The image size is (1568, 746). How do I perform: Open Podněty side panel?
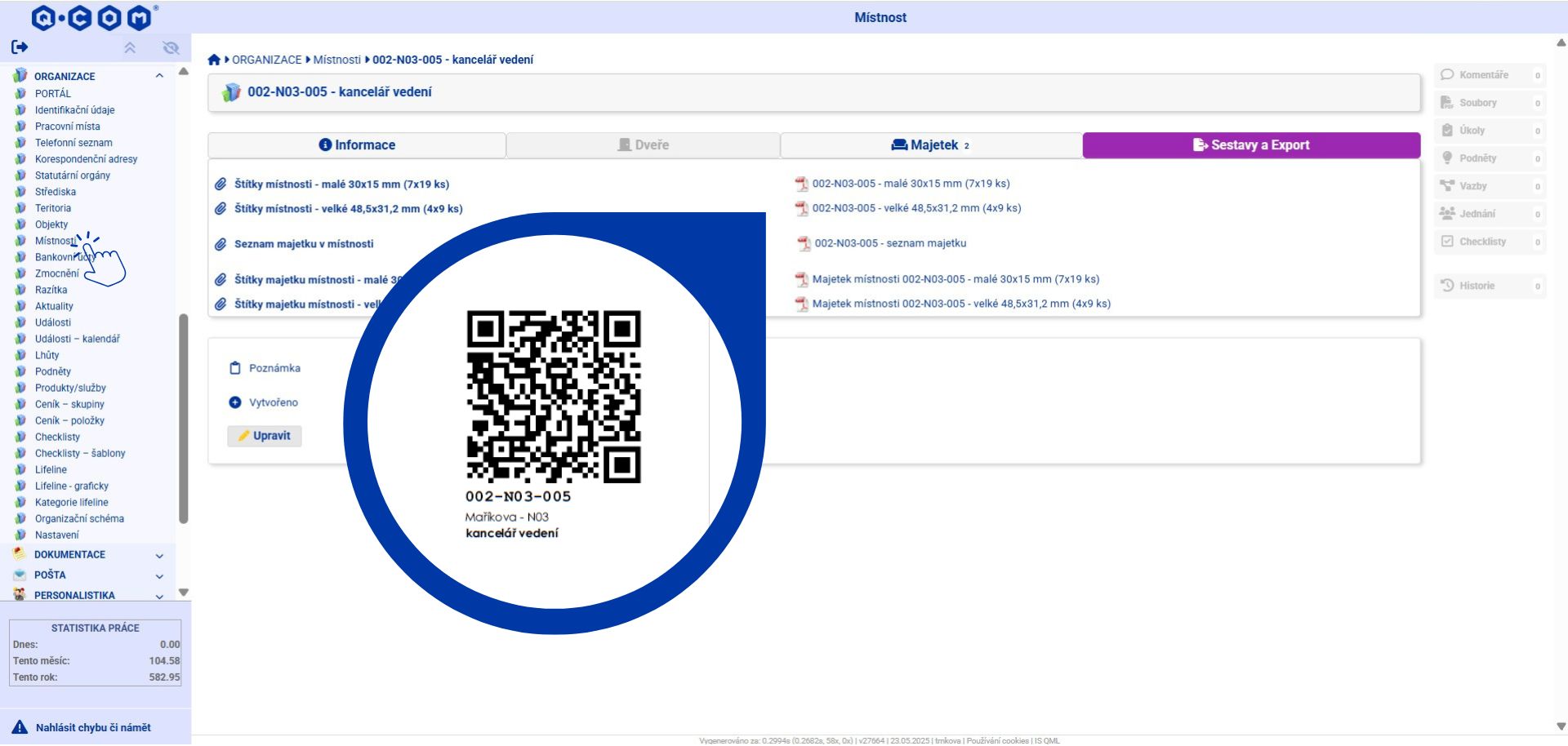pyautogui.click(x=1490, y=158)
